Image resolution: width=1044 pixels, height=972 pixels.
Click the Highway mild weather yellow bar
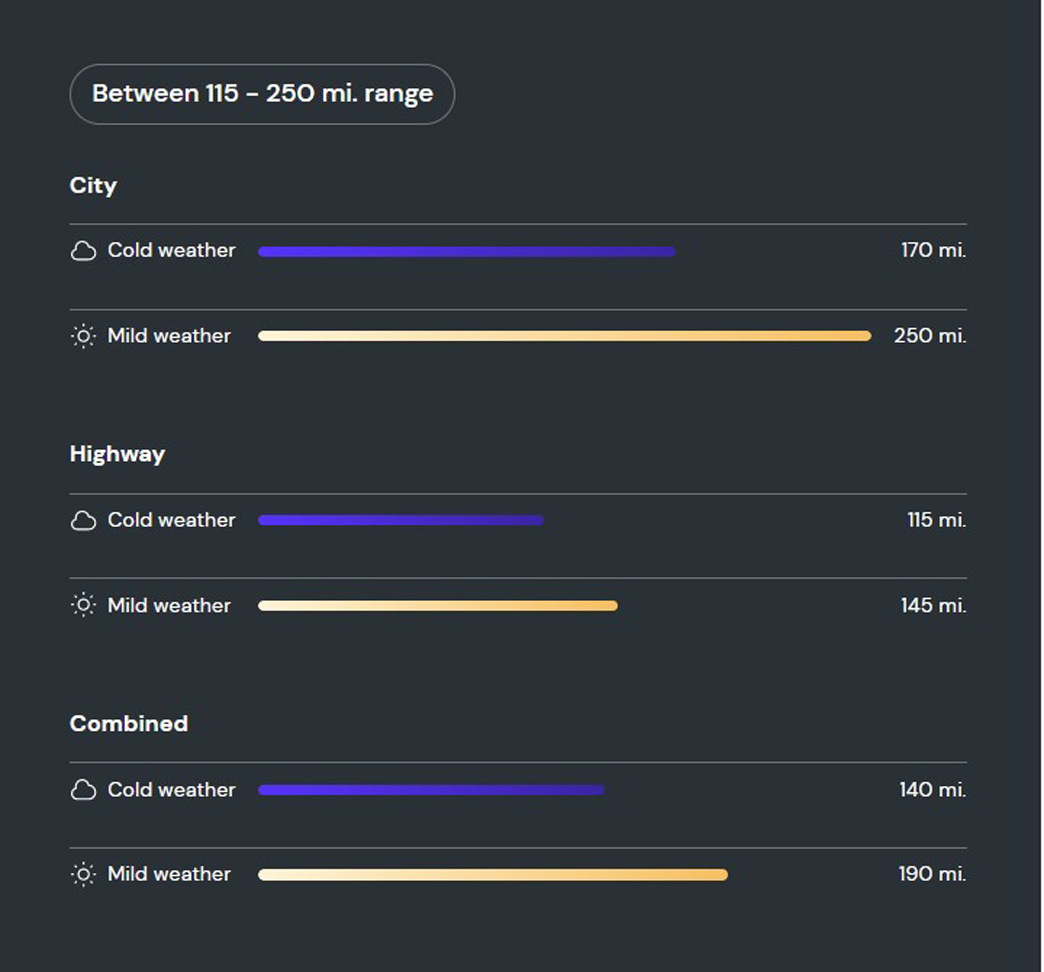437,605
